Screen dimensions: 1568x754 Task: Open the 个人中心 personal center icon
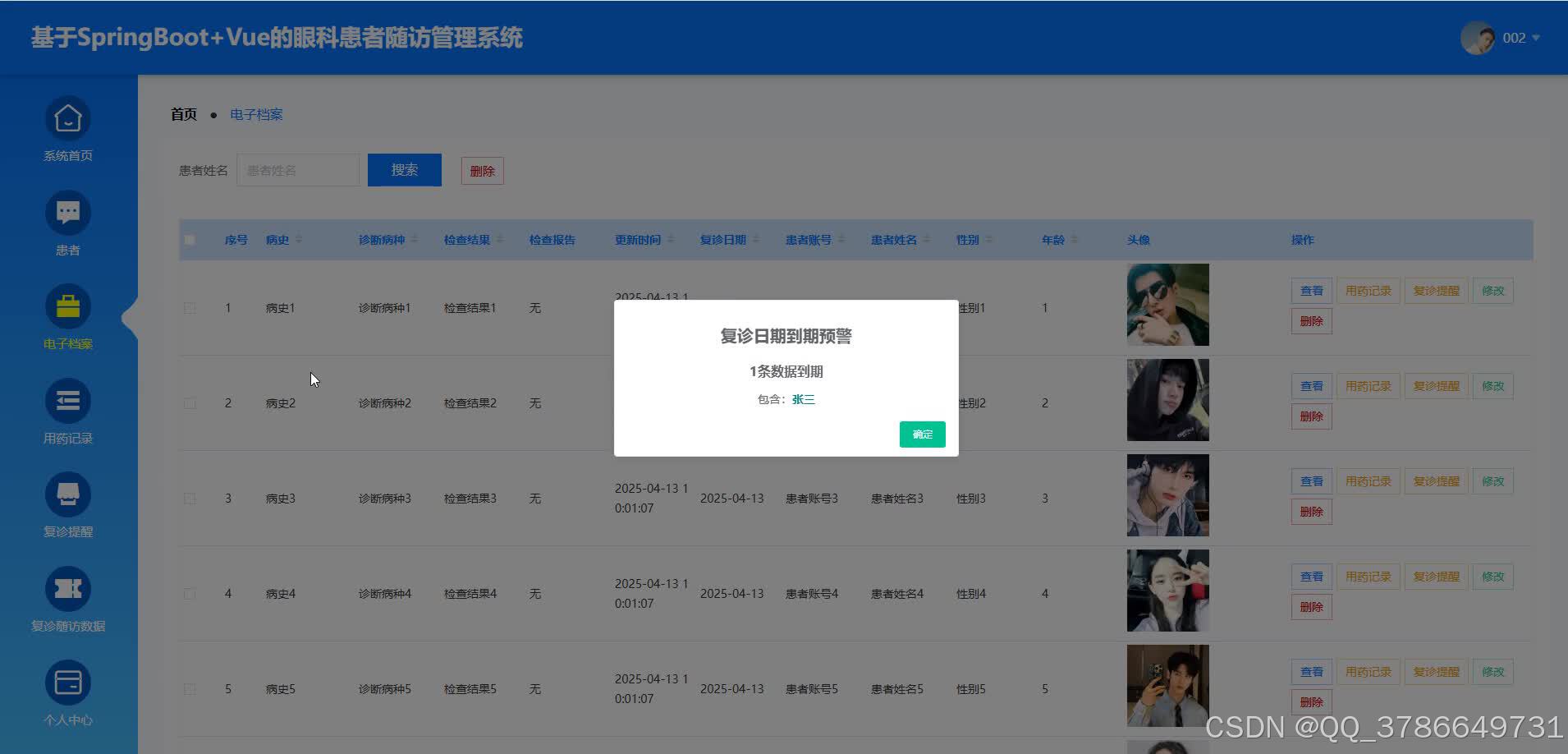[67, 682]
